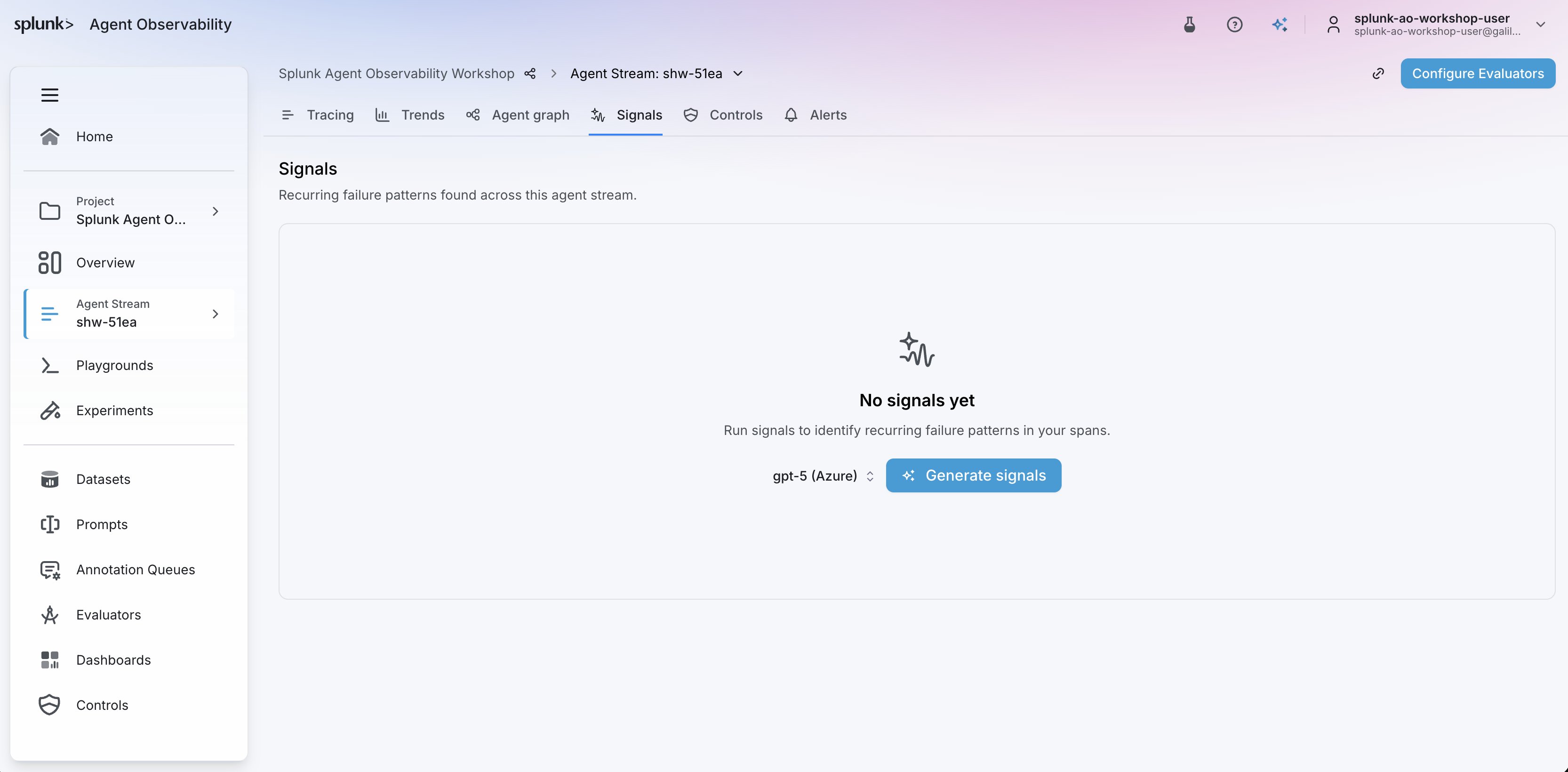Viewport: 1568px width, 772px height.
Task: Open the Agent Stream: shw-51ea dropdown
Action: pyautogui.click(x=657, y=73)
